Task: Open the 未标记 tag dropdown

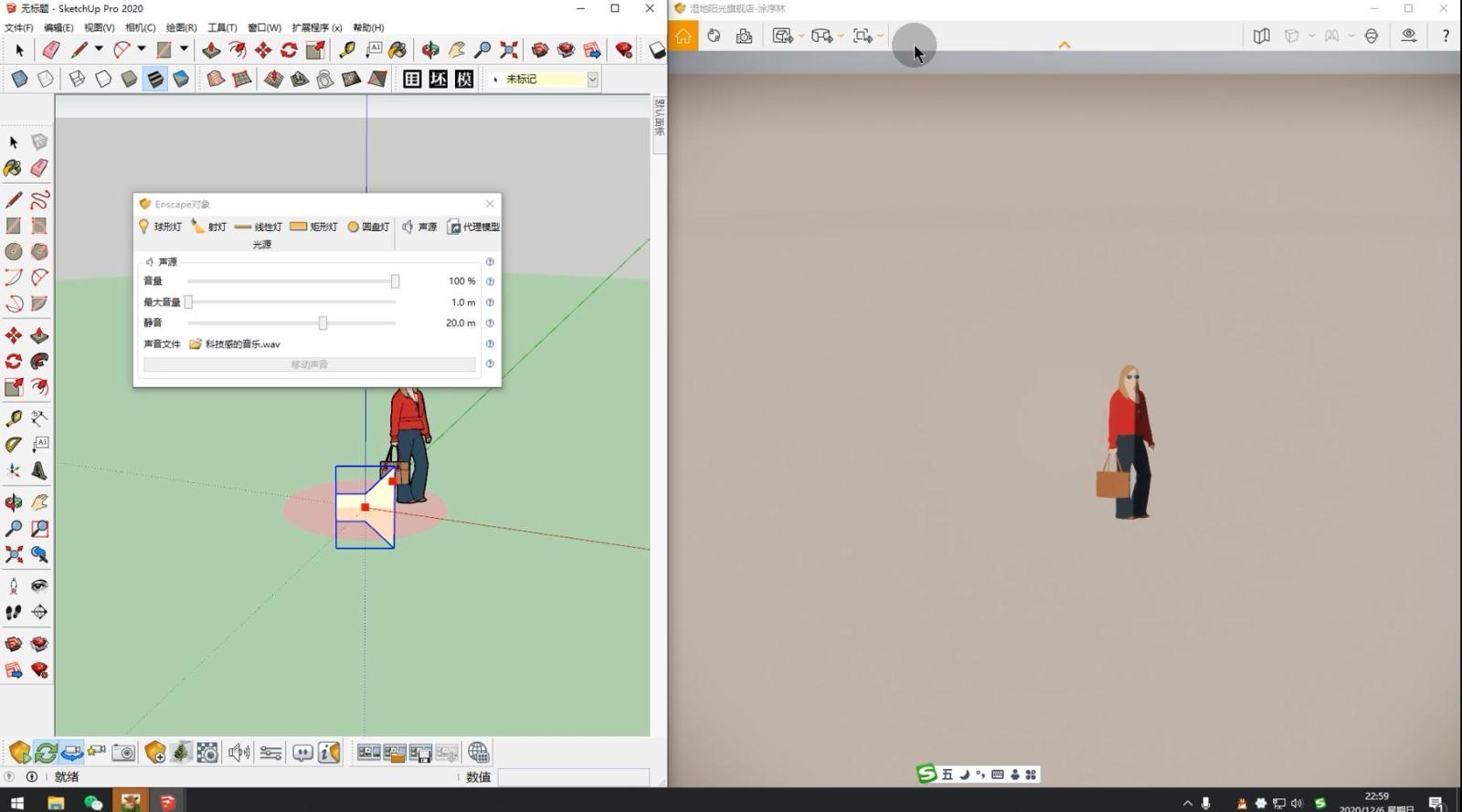Action: point(592,79)
